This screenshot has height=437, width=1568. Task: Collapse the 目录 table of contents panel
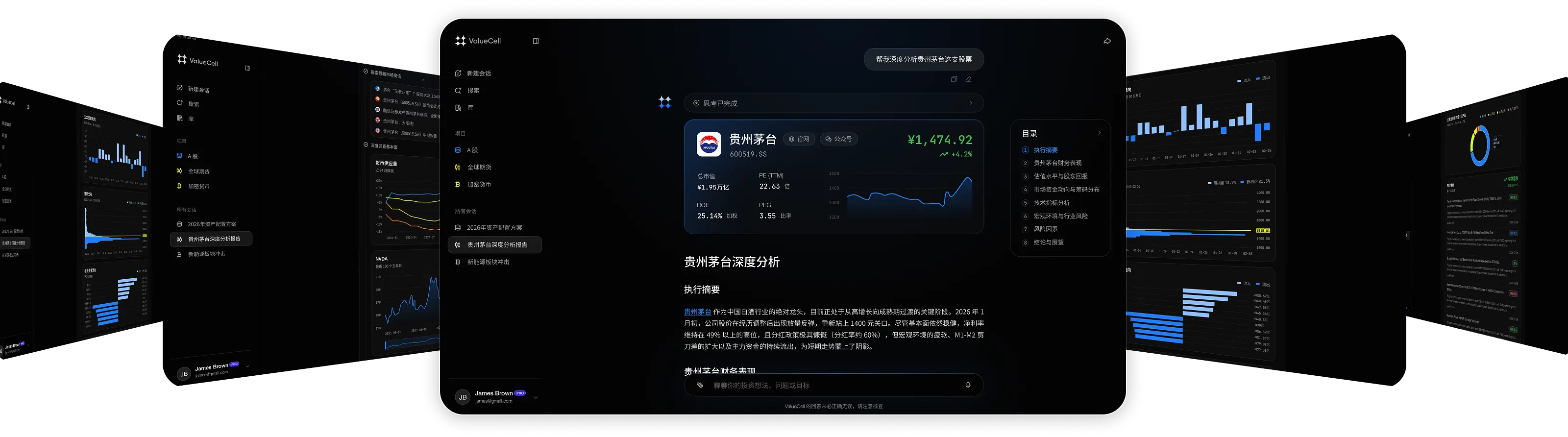click(1099, 133)
